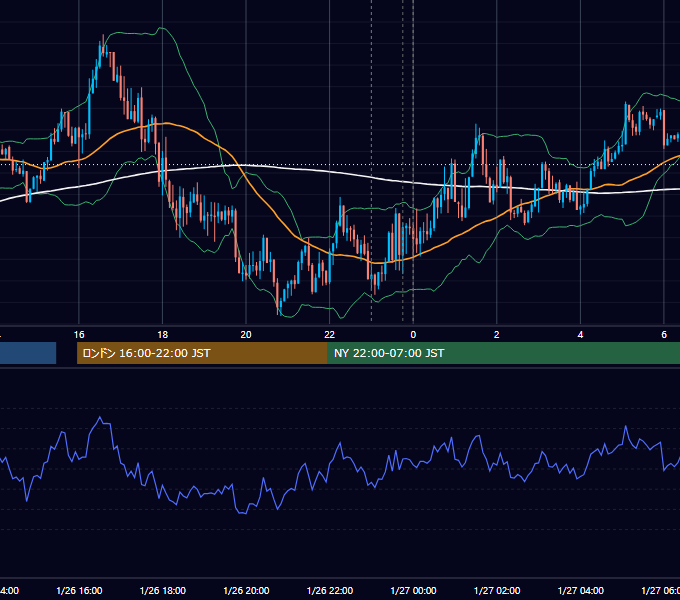680x600 pixels.
Task: Click the vertical dashed marker right of the 22 label
Action: point(371,160)
